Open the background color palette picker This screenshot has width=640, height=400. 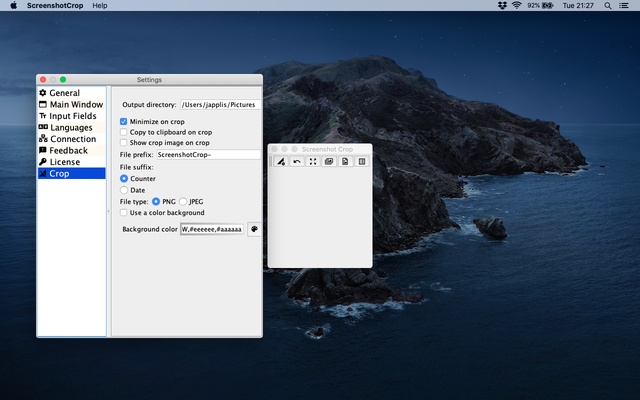click(x=254, y=229)
